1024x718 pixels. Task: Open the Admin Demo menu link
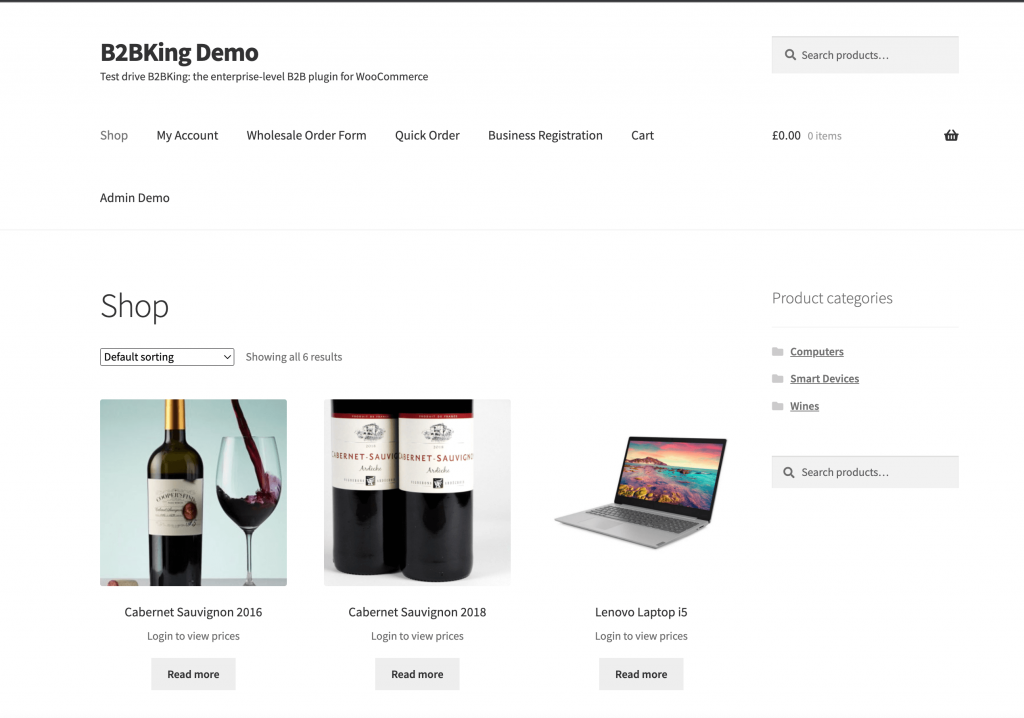coord(135,198)
